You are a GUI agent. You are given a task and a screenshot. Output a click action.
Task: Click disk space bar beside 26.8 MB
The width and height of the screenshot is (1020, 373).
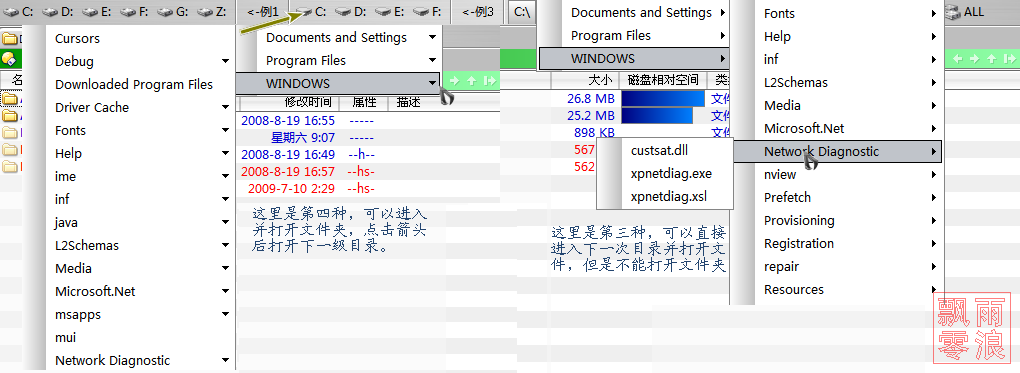pyautogui.click(x=663, y=99)
